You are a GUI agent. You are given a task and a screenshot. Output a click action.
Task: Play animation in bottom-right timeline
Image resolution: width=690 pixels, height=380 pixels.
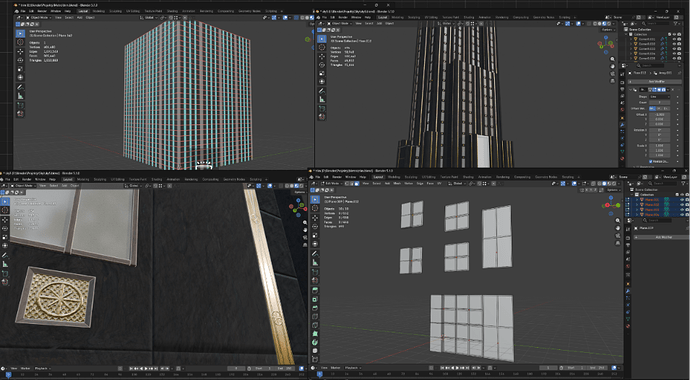coord(457,368)
